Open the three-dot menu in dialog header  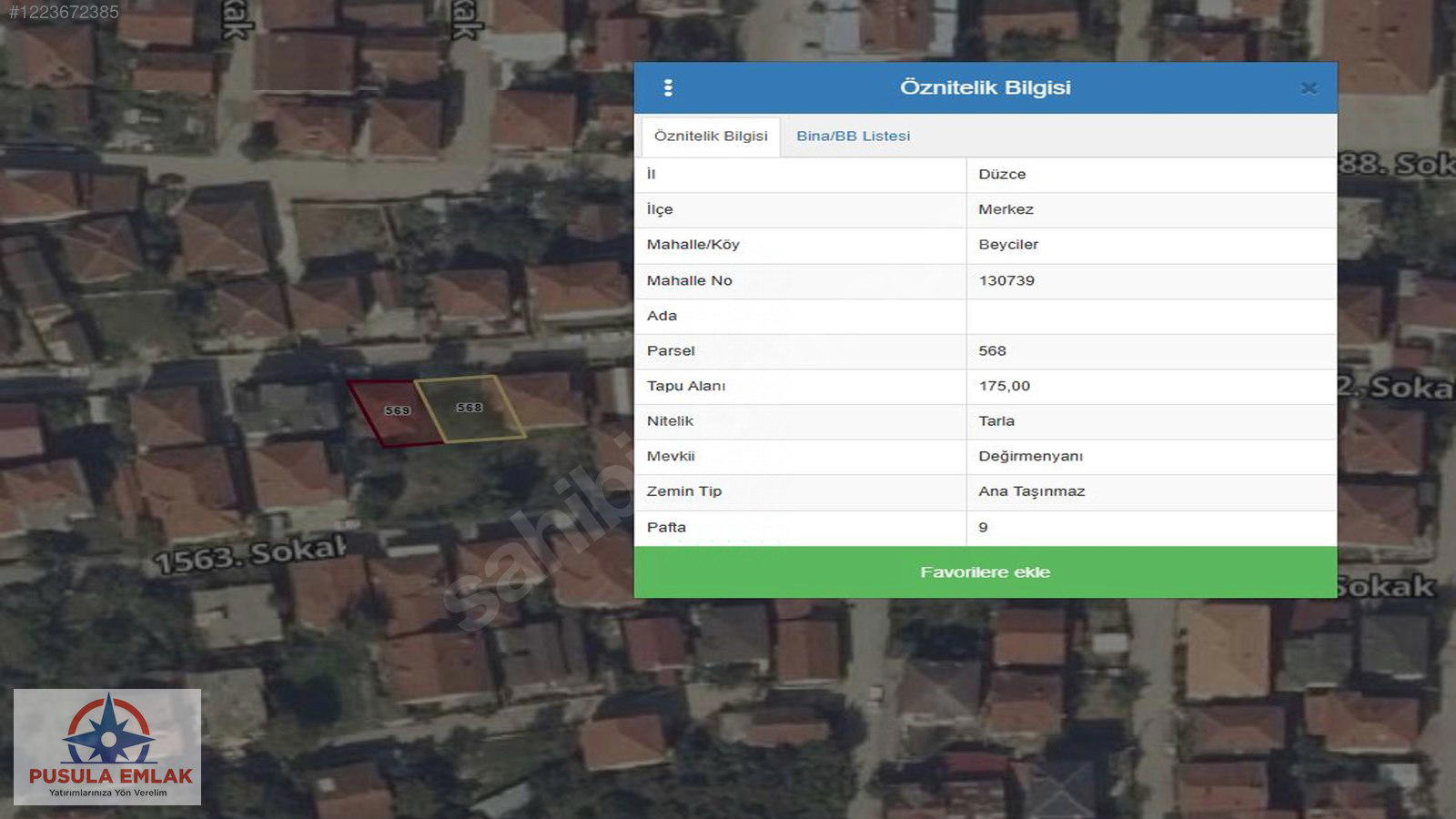click(x=668, y=87)
